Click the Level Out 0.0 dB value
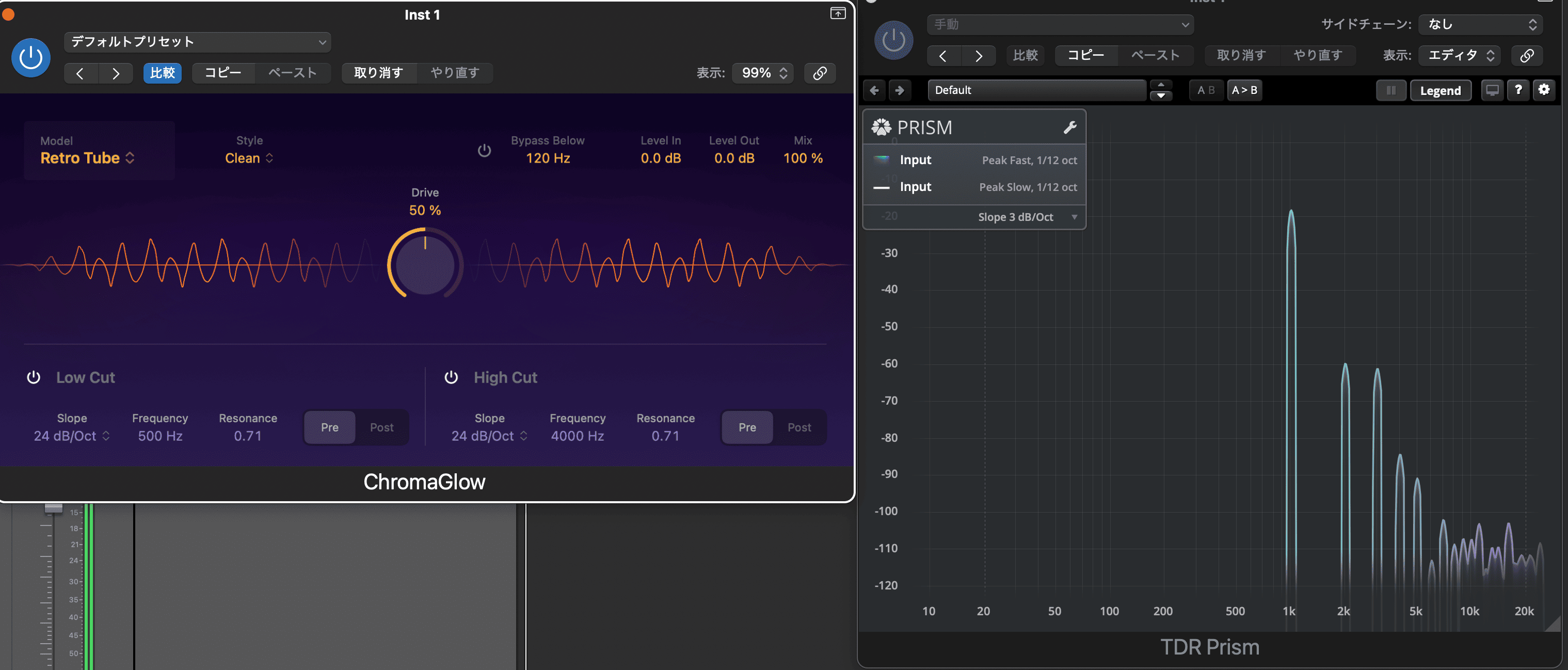The image size is (1568, 670). (x=734, y=158)
